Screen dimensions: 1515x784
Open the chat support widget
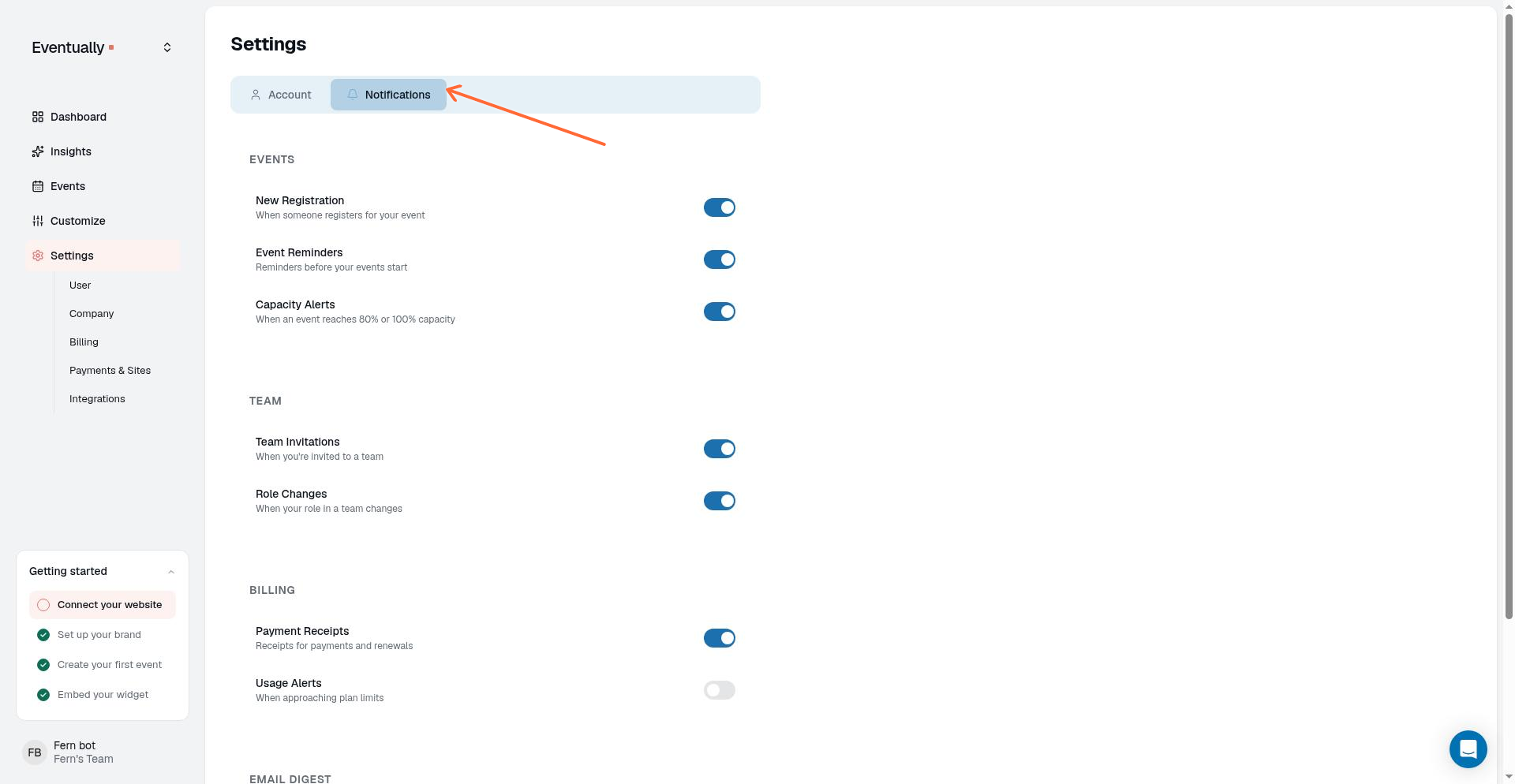pyautogui.click(x=1468, y=749)
